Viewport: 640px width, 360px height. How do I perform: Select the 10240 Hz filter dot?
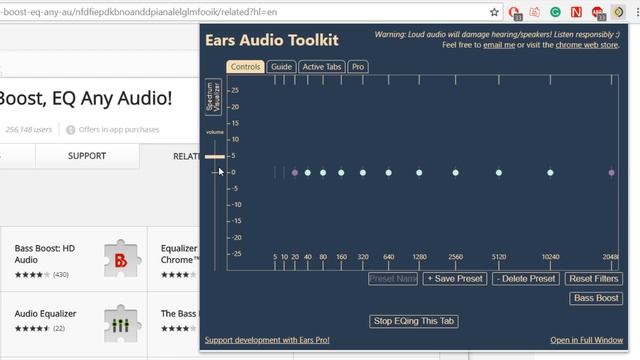pos(550,173)
